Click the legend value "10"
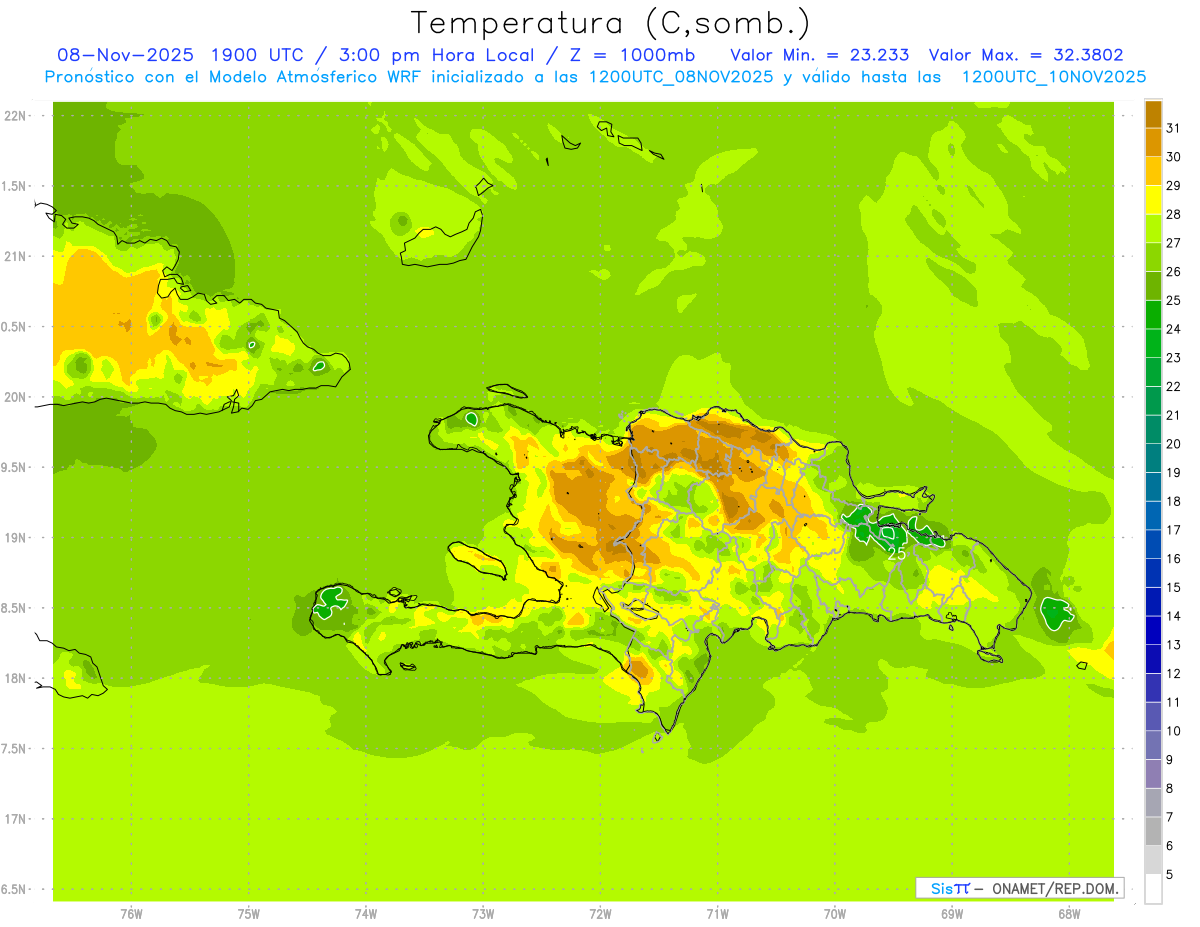Screen dimensions: 1200x927 click(x=1173, y=731)
